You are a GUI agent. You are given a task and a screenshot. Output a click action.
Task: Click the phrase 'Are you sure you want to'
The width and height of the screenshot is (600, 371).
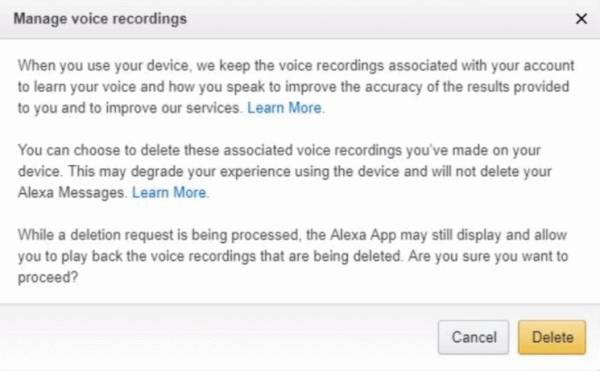(x=488, y=256)
